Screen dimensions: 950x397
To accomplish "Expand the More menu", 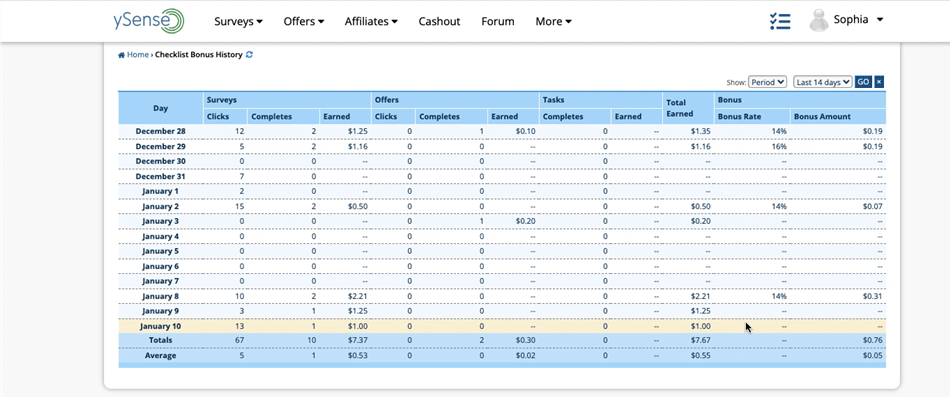I will point(553,21).
